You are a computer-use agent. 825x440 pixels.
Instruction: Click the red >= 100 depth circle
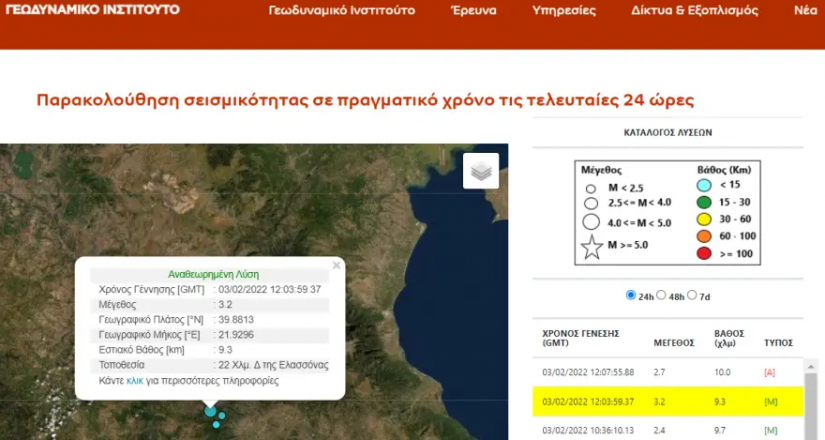click(704, 251)
